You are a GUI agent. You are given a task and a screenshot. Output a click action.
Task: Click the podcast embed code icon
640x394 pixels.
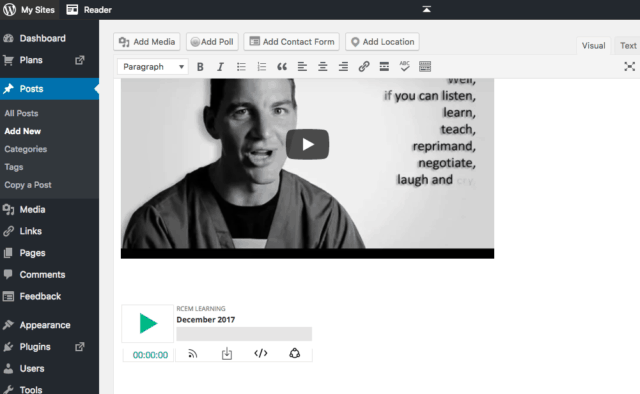point(261,353)
